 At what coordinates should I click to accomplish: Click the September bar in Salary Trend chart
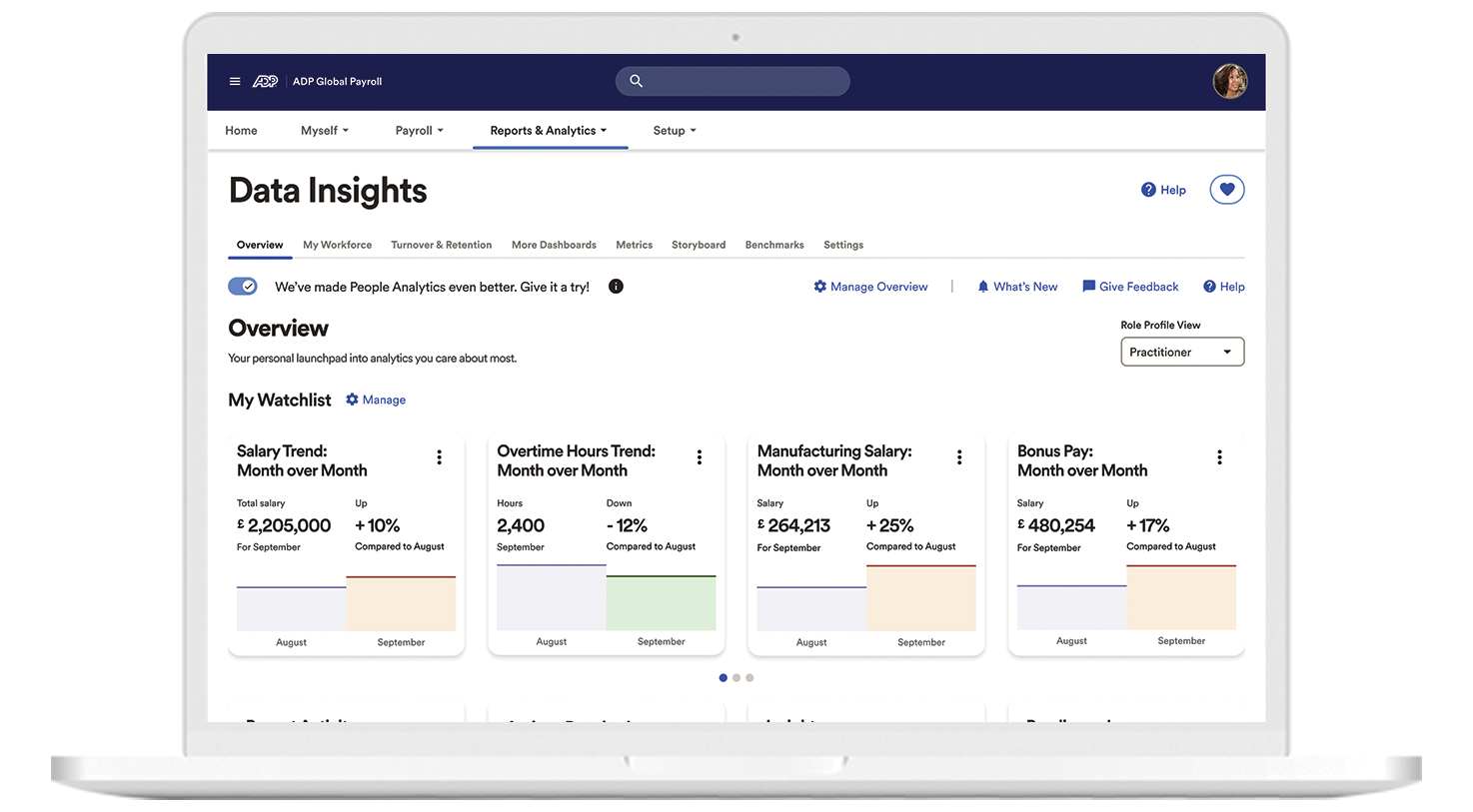click(401, 603)
